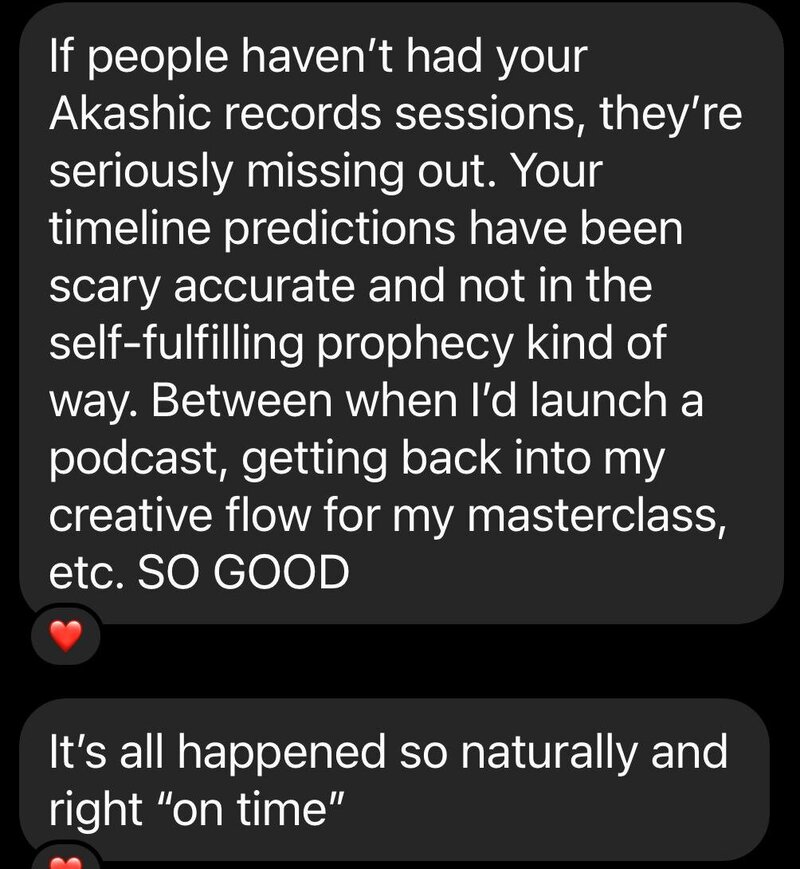Click the word "seriously" in the first bubble
Viewport: 800px width, 869px height.
(x=140, y=172)
